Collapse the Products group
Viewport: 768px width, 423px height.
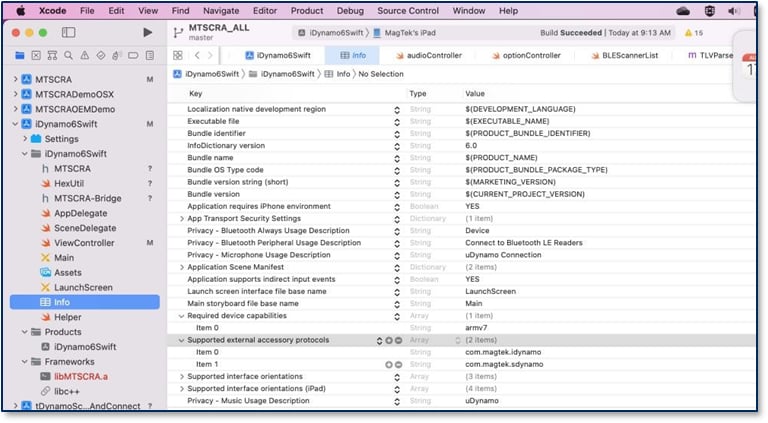click(x=24, y=332)
